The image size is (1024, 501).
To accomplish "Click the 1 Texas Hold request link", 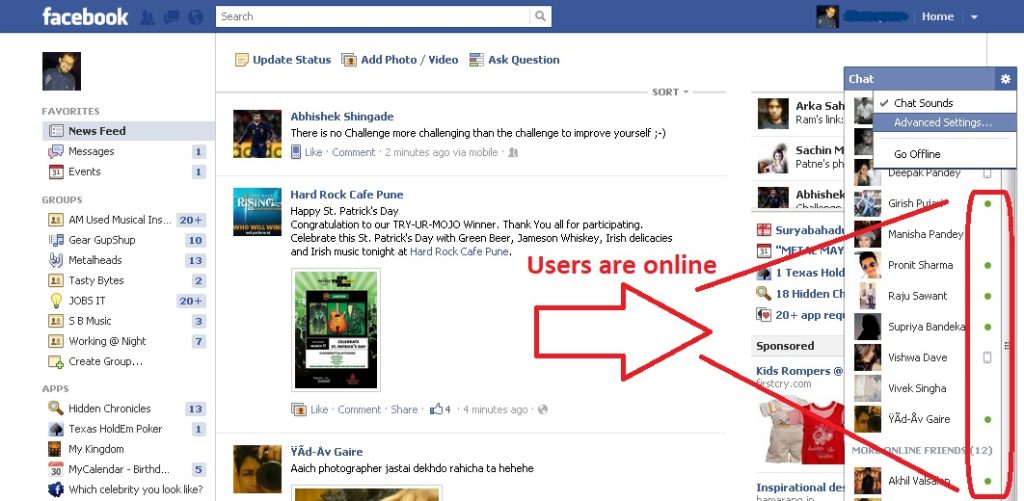I will (x=810, y=272).
